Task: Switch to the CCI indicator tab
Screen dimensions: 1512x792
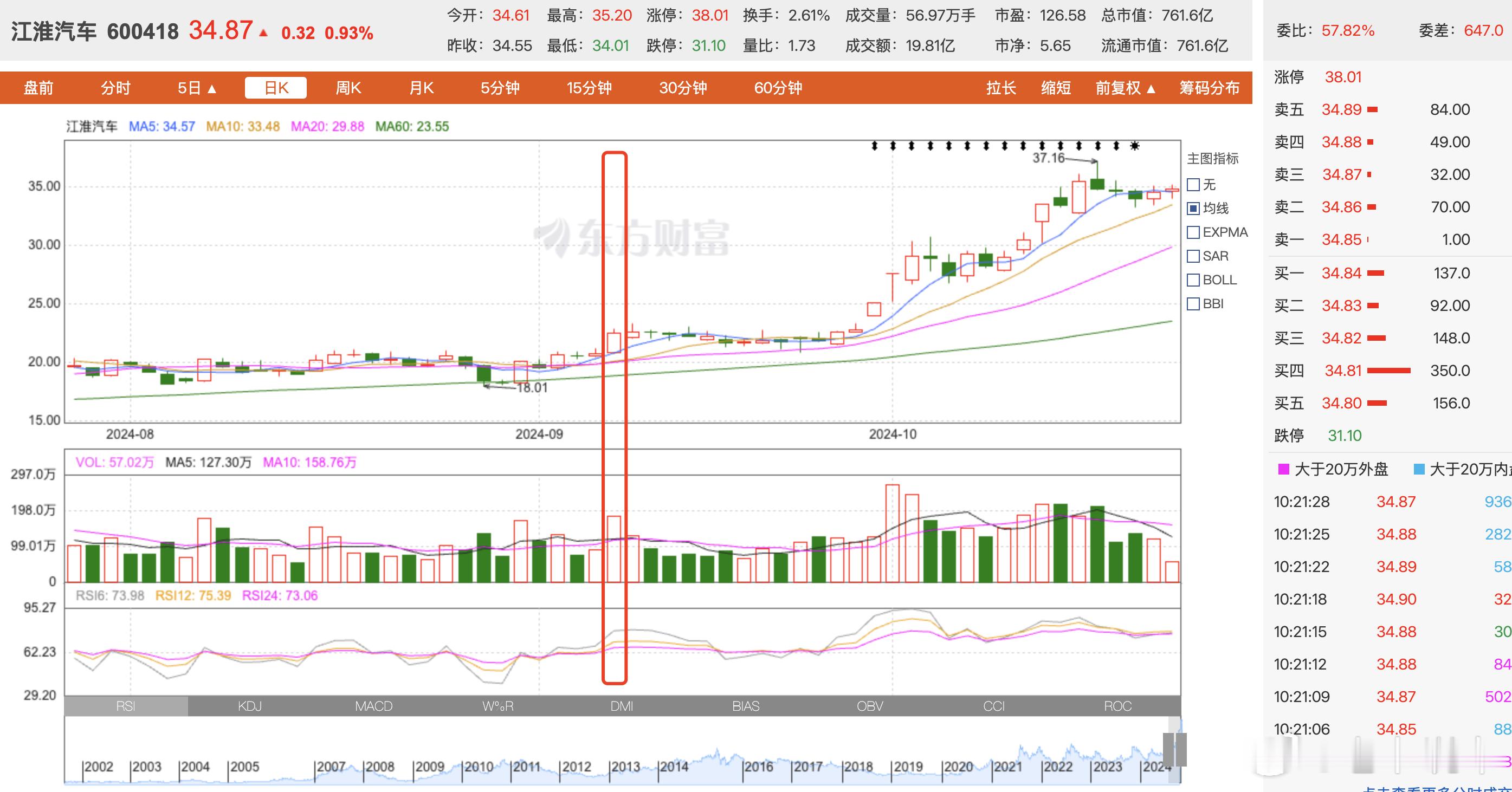Action: coord(994,706)
